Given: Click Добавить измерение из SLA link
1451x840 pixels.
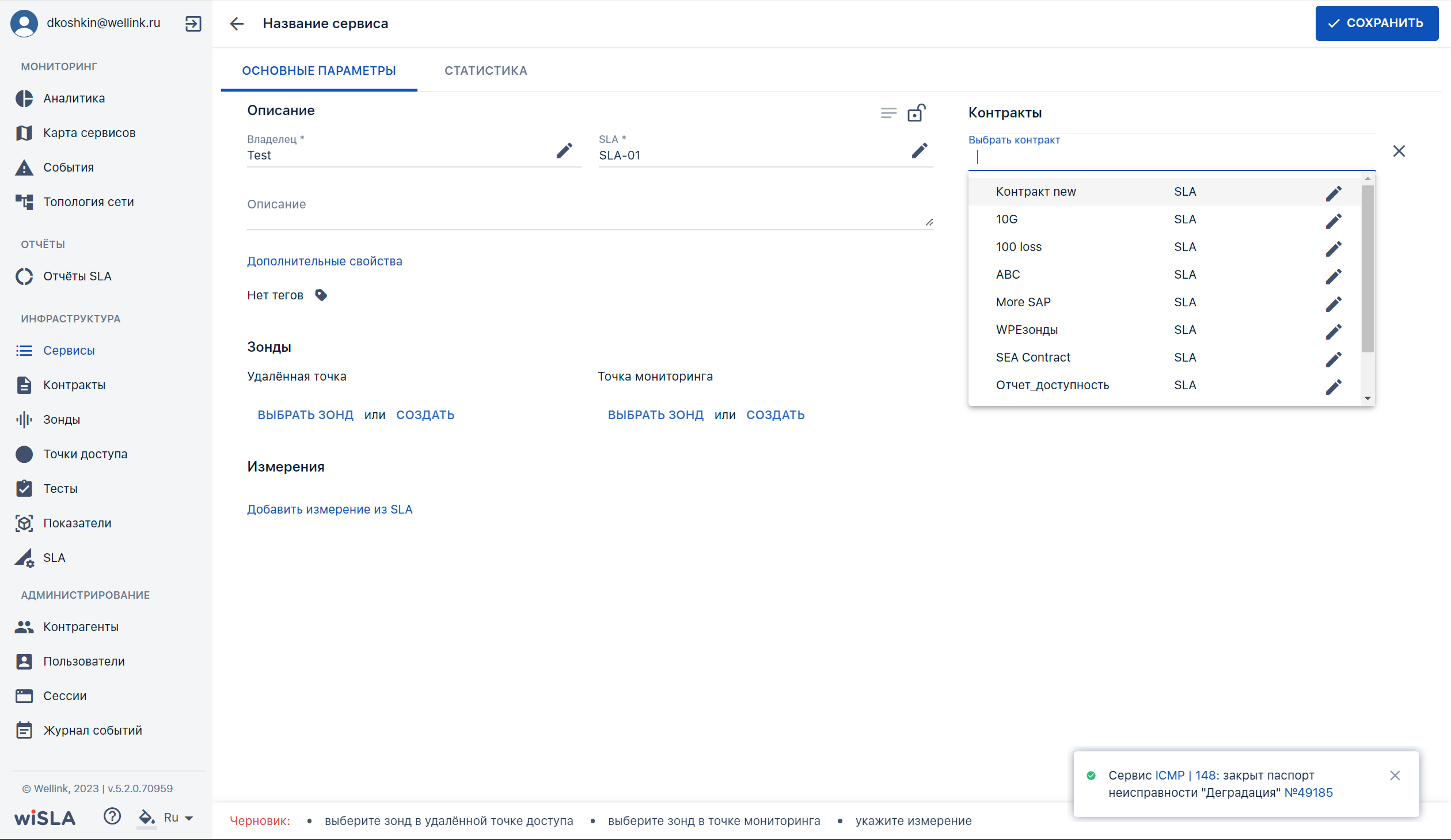Looking at the screenshot, I should tap(330, 510).
